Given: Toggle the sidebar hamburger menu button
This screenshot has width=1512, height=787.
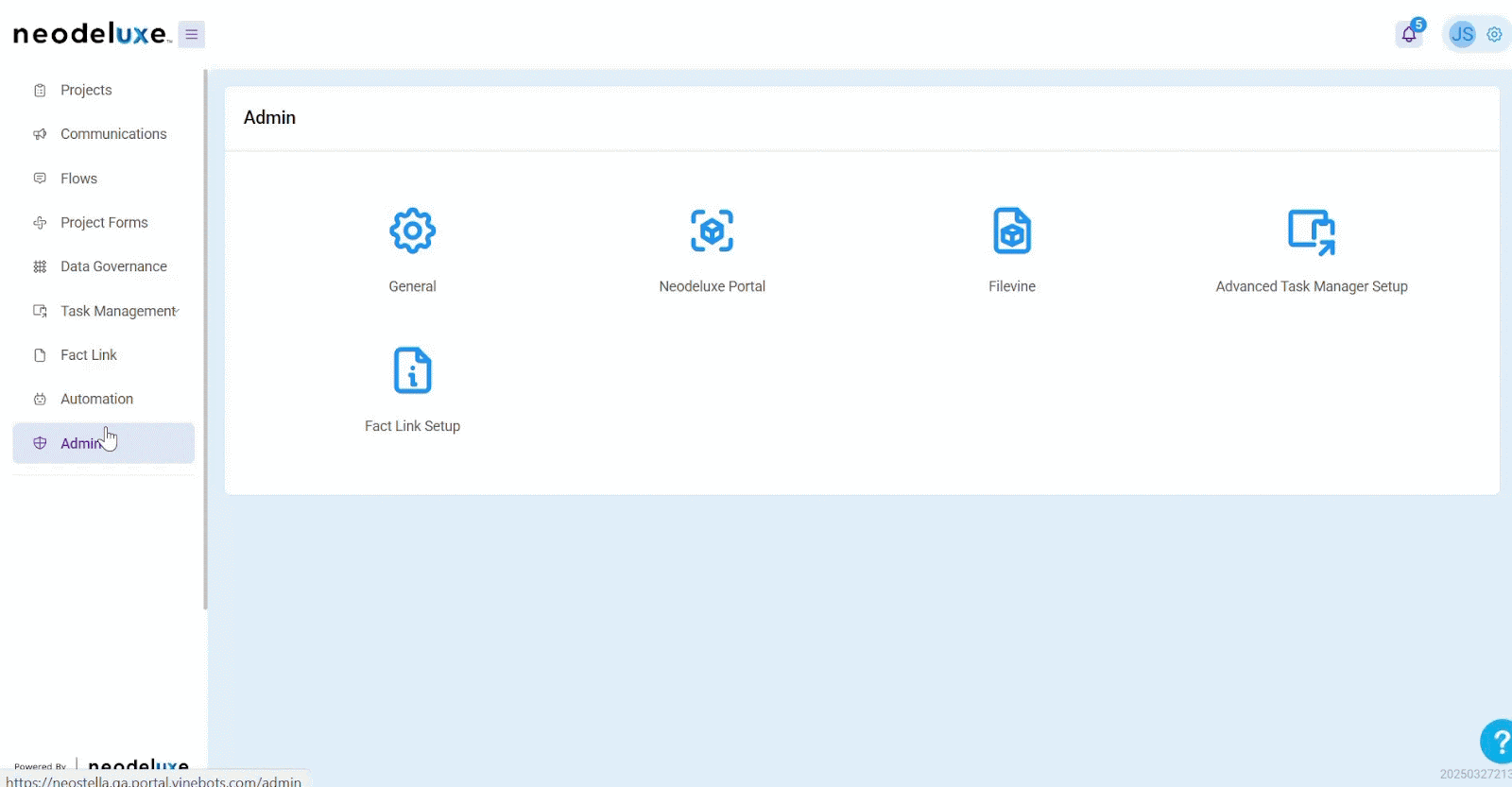Looking at the screenshot, I should 192,35.
